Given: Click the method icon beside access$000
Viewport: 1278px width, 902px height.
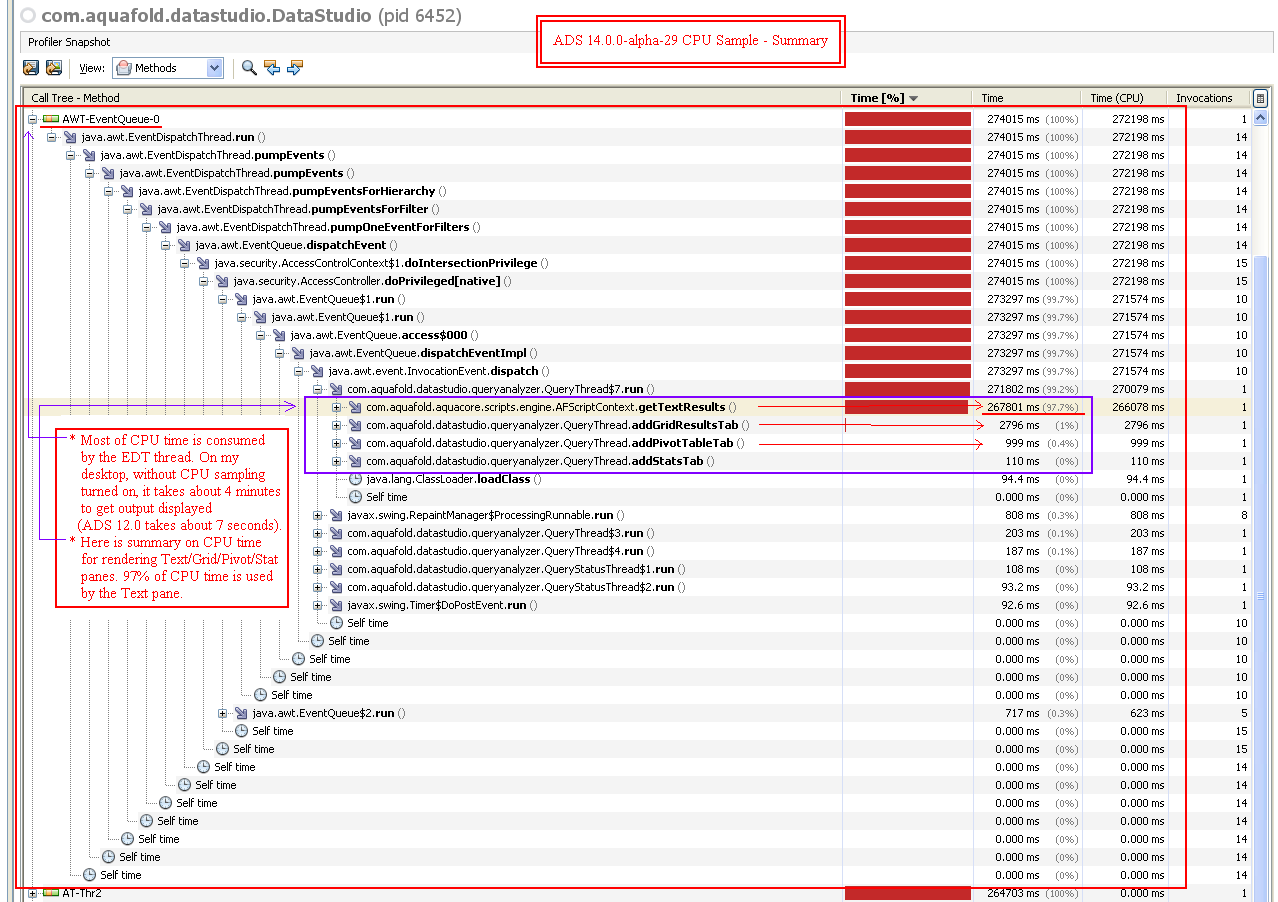Looking at the screenshot, I should click(x=280, y=335).
